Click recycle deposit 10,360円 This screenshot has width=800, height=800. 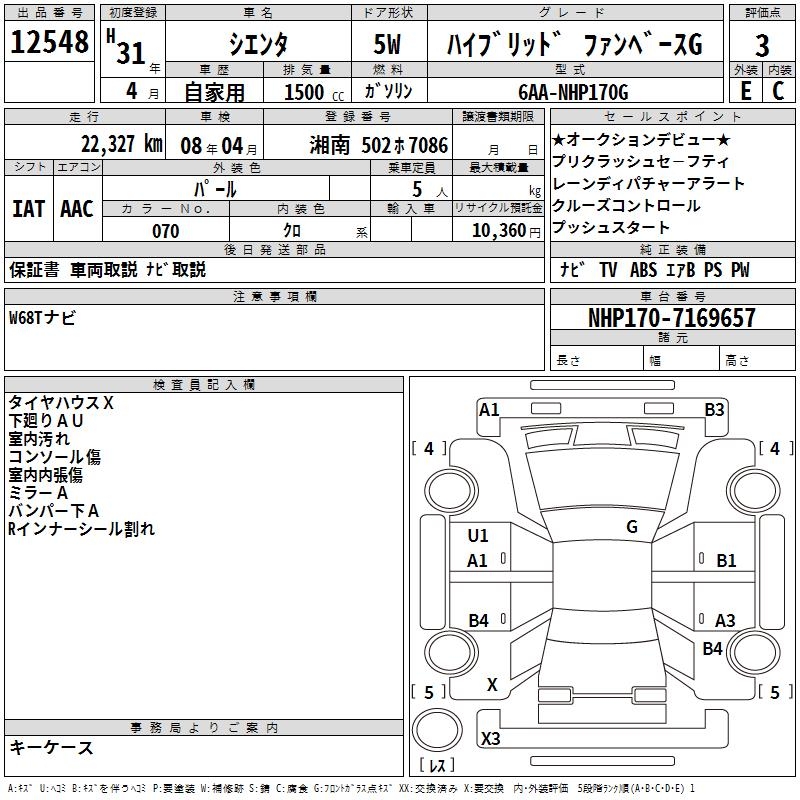tap(506, 231)
